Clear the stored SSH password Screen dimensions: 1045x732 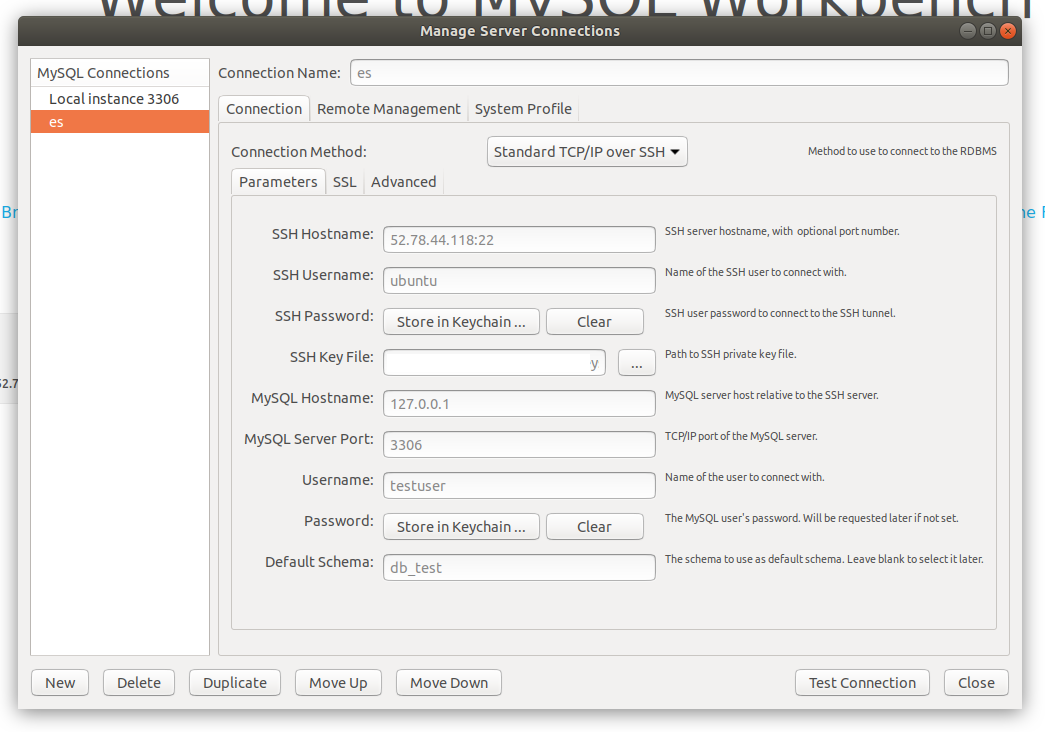pyautogui.click(x=594, y=322)
